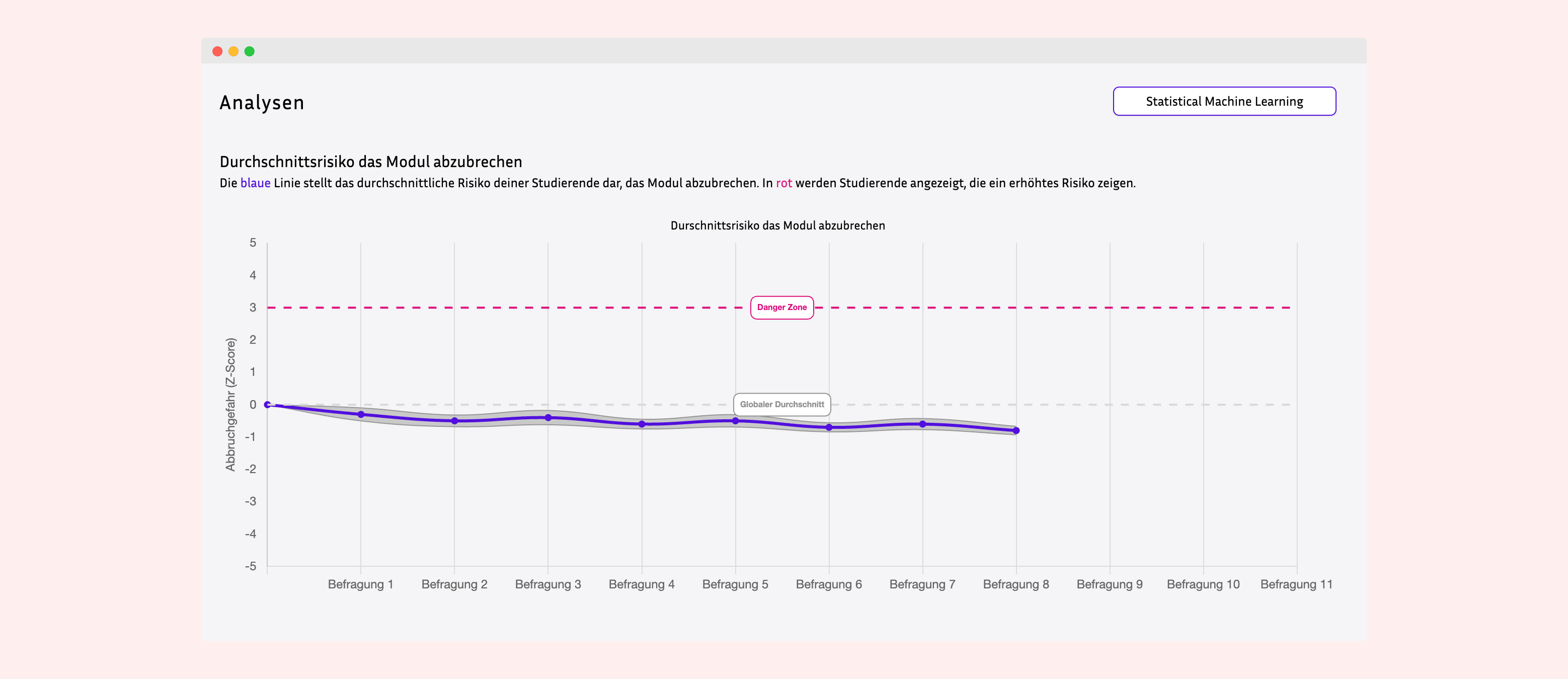The image size is (1568, 679).
Task: Click the Statistical Machine Learning button
Action: [1224, 101]
